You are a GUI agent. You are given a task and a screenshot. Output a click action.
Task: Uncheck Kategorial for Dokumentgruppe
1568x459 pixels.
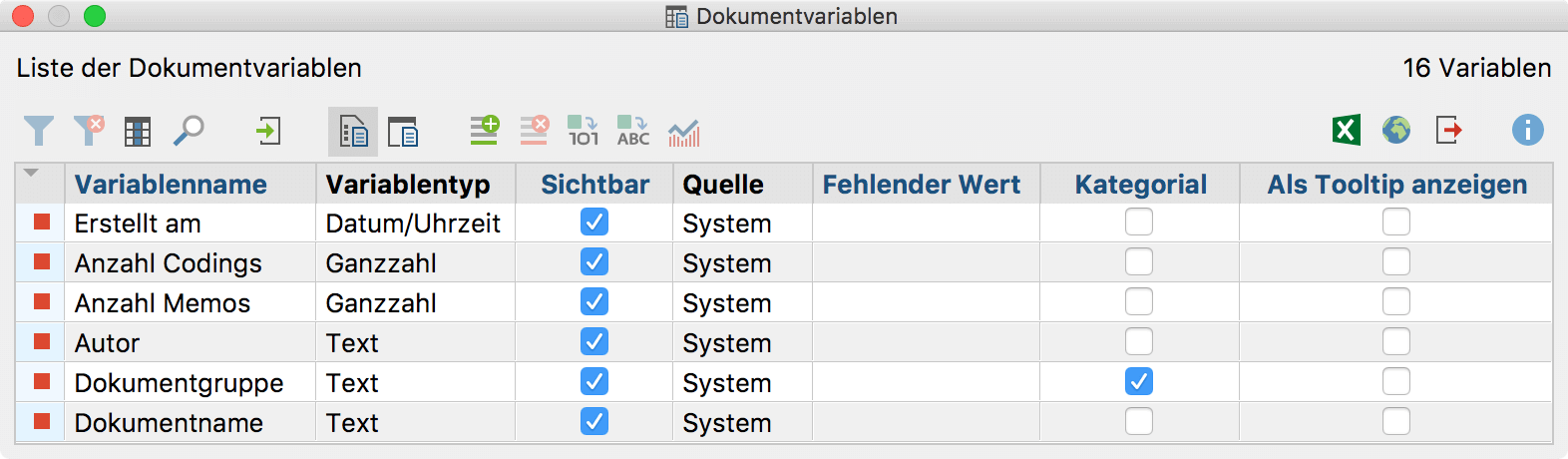point(1139,381)
